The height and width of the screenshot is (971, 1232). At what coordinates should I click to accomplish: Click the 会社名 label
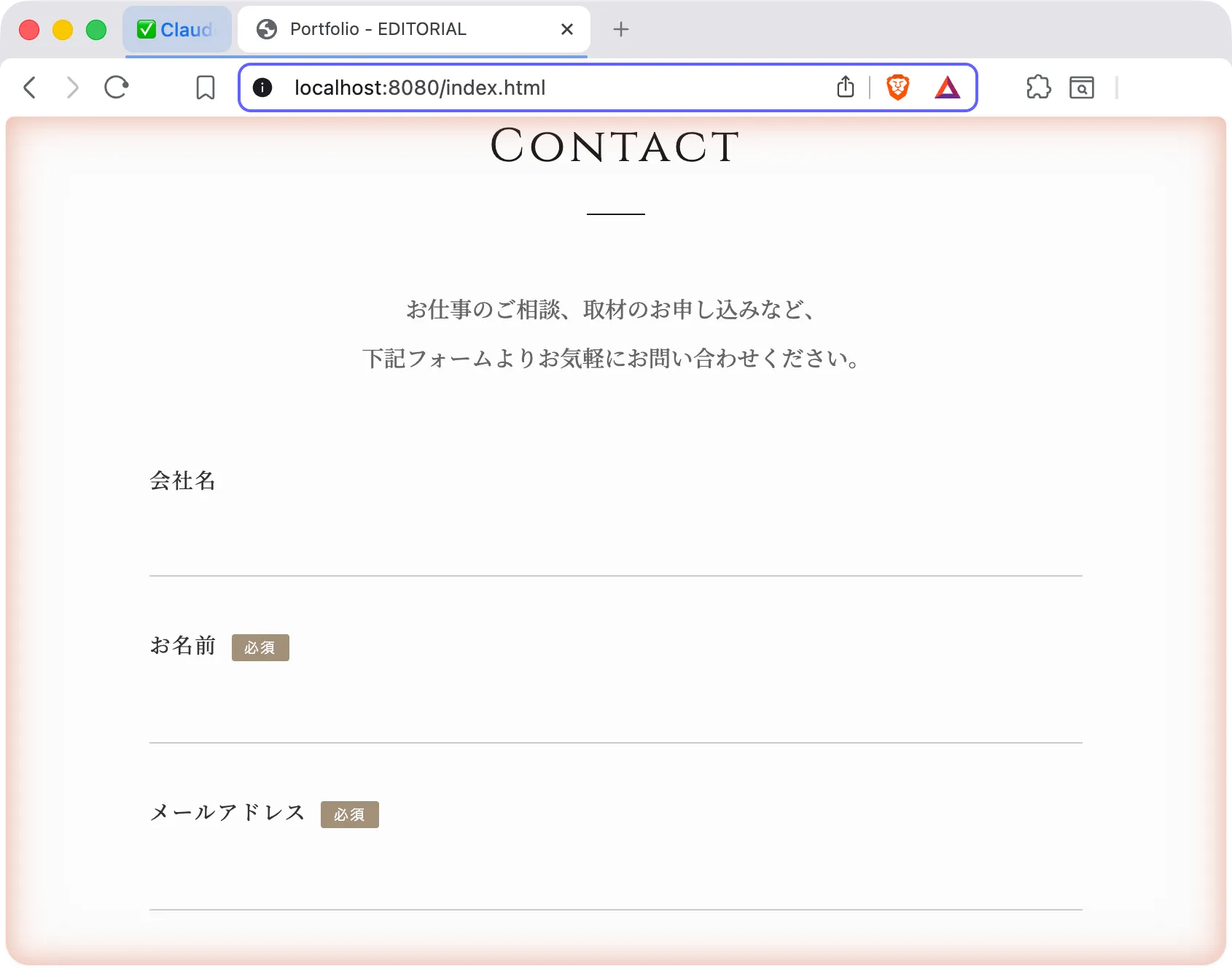click(183, 480)
